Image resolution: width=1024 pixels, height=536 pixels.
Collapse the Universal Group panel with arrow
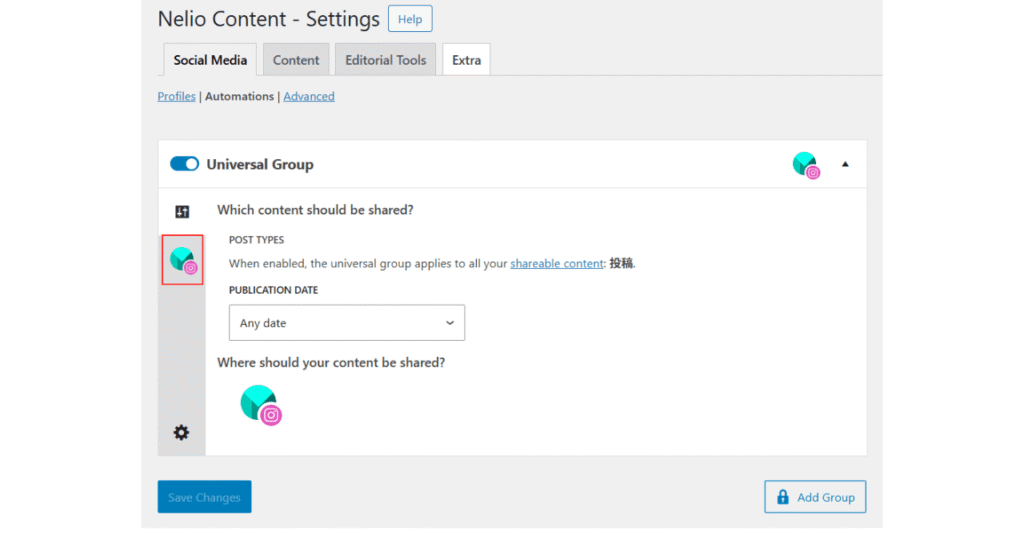coord(845,164)
